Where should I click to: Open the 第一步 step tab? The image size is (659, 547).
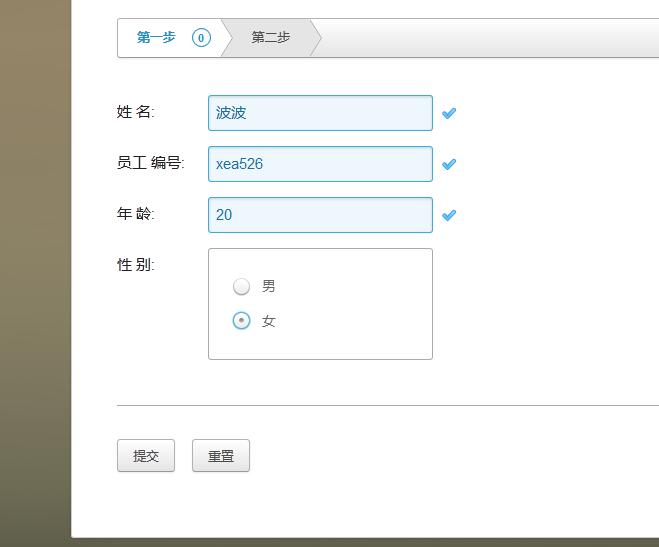coord(156,37)
